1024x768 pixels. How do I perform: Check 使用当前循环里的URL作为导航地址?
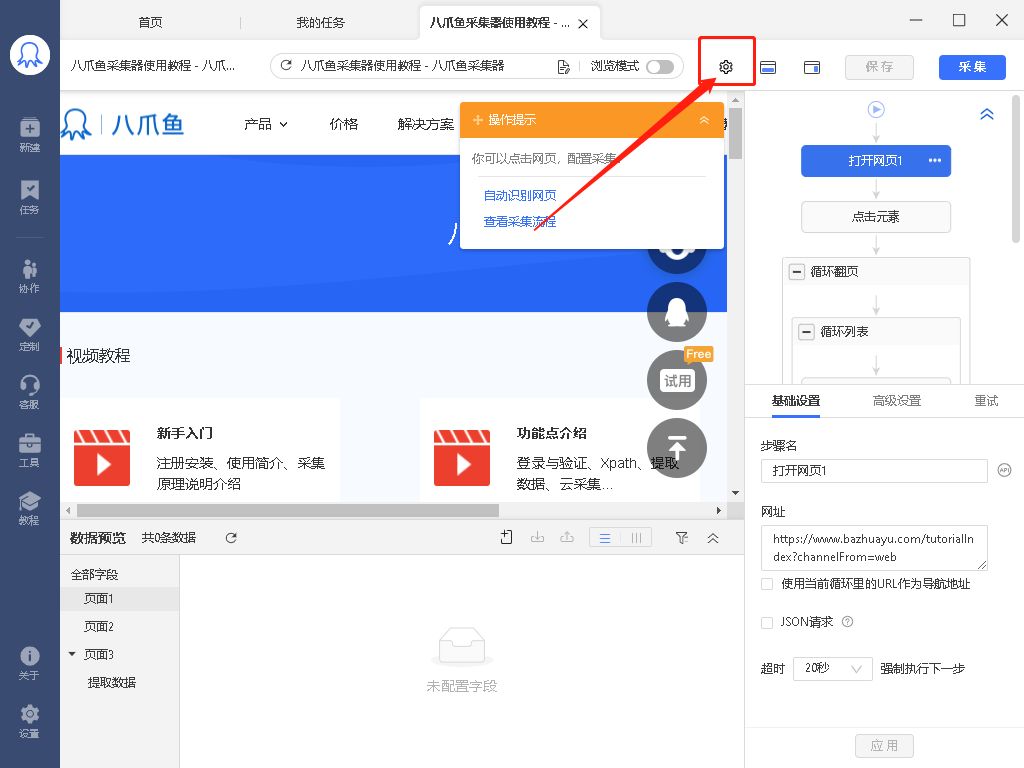click(767, 584)
